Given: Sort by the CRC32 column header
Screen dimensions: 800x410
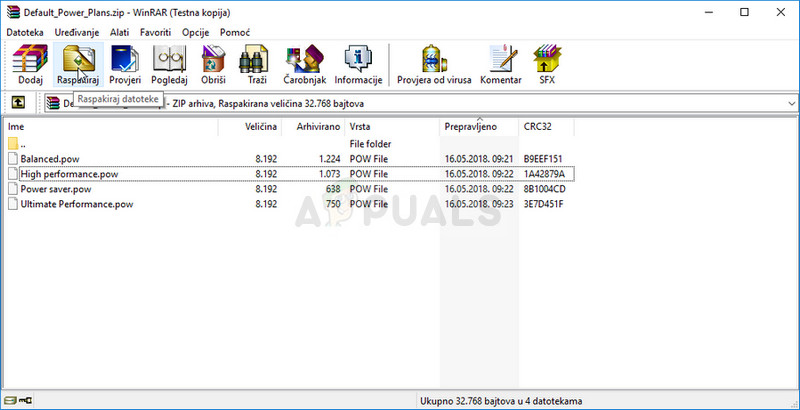Looking at the screenshot, I should point(546,127).
